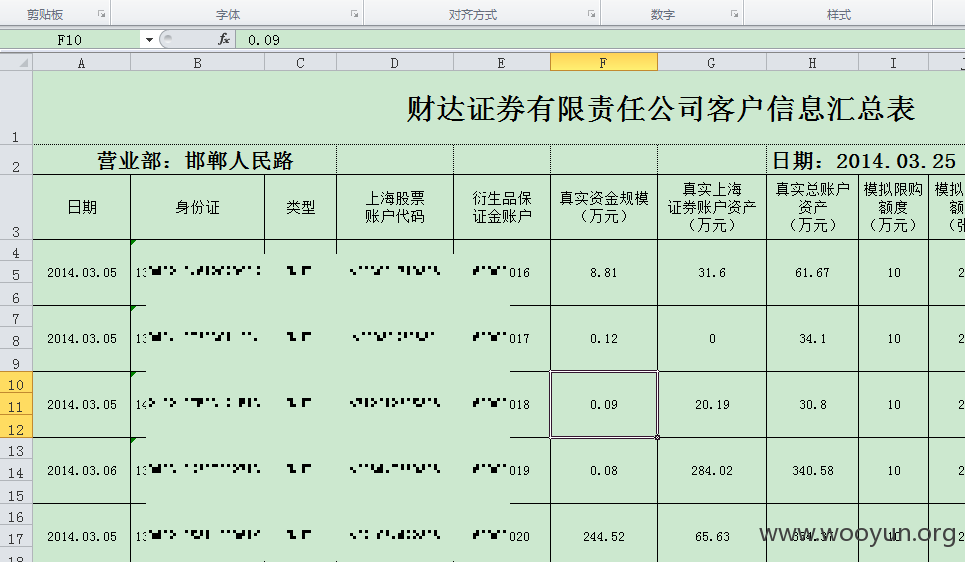Open the Alignment group dialog launcher
This screenshot has width=965, height=562.
591,14
